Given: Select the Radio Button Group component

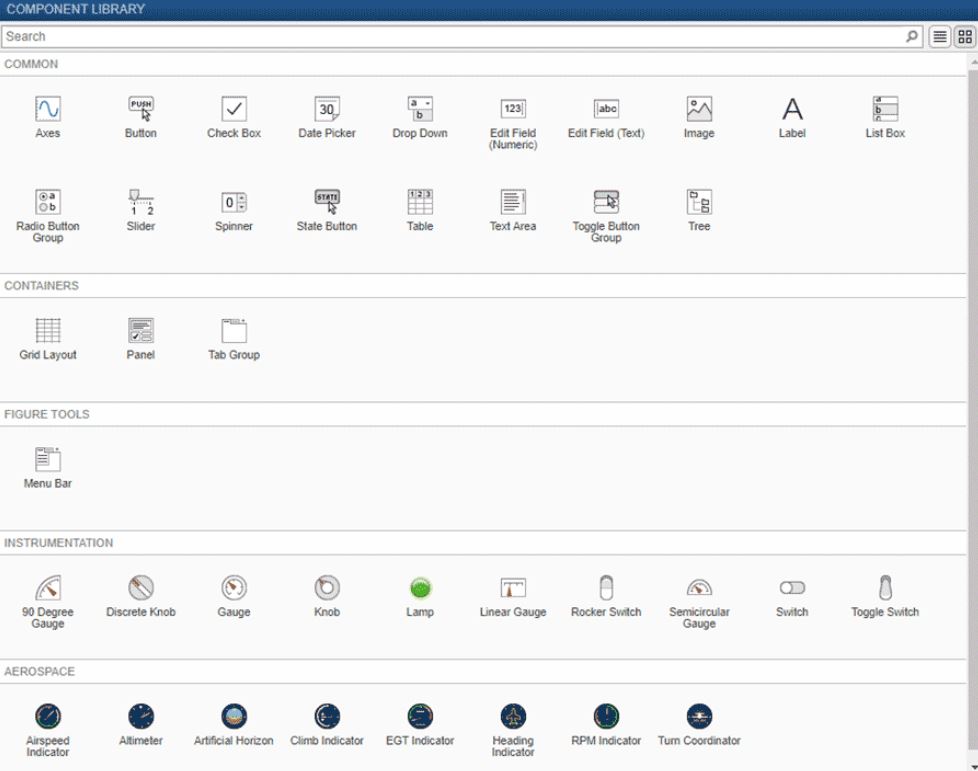Looking at the screenshot, I should (x=47, y=200).
